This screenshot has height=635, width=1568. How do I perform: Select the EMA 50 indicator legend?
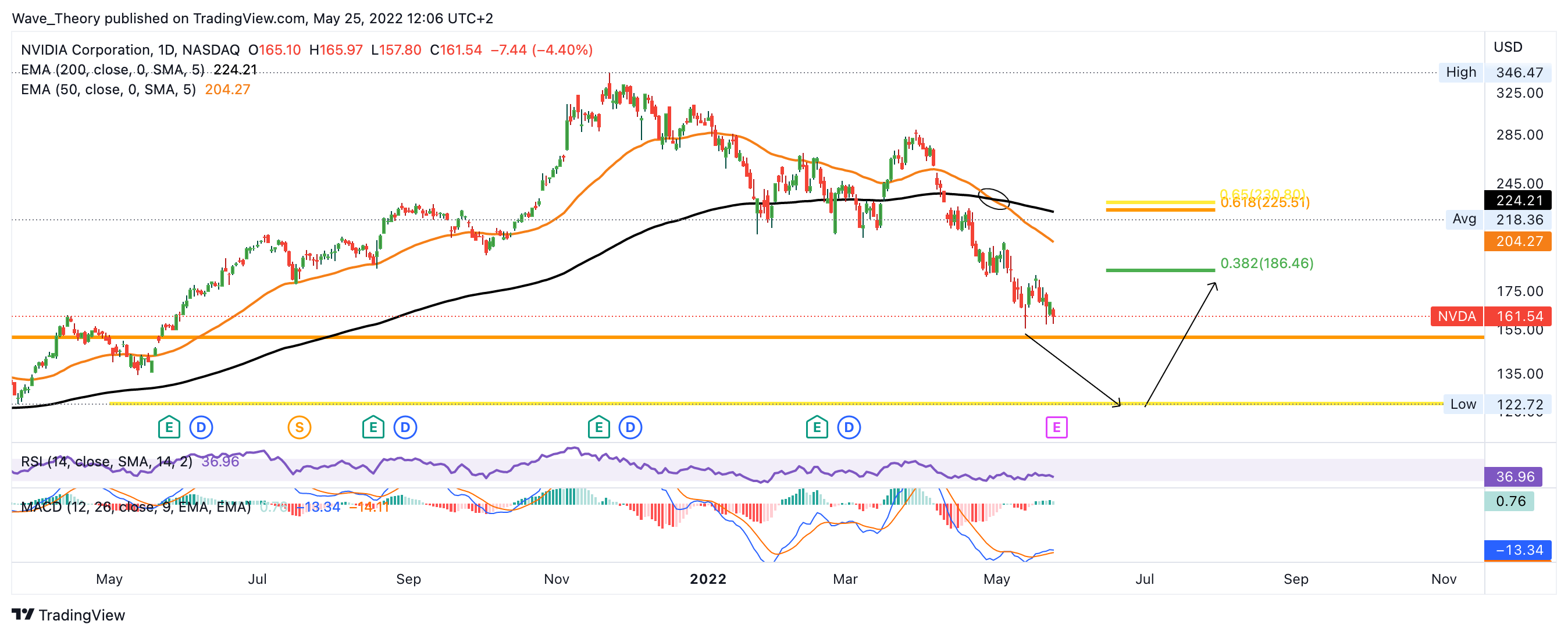[108, 90]
